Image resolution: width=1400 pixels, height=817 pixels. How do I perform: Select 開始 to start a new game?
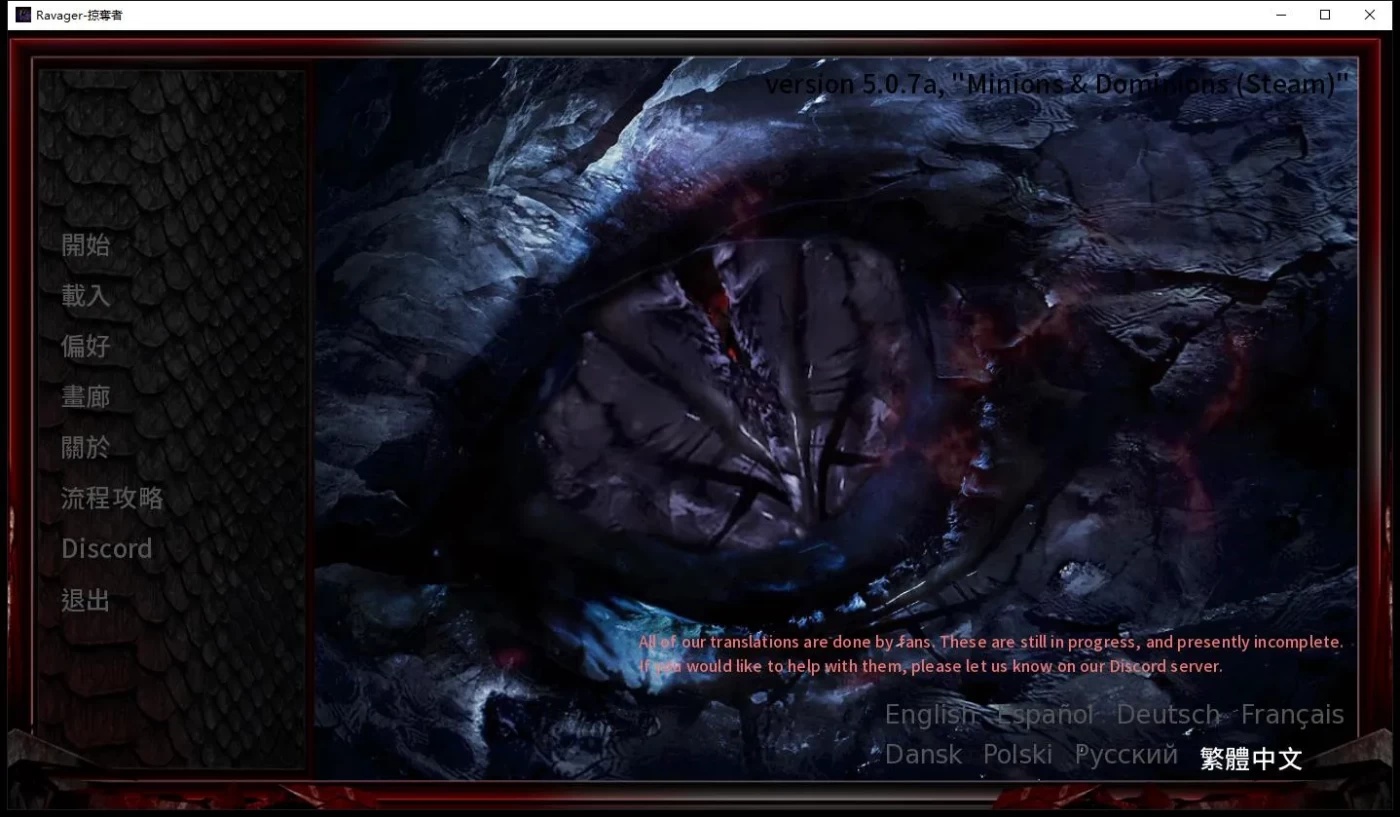tap(84, 245)
